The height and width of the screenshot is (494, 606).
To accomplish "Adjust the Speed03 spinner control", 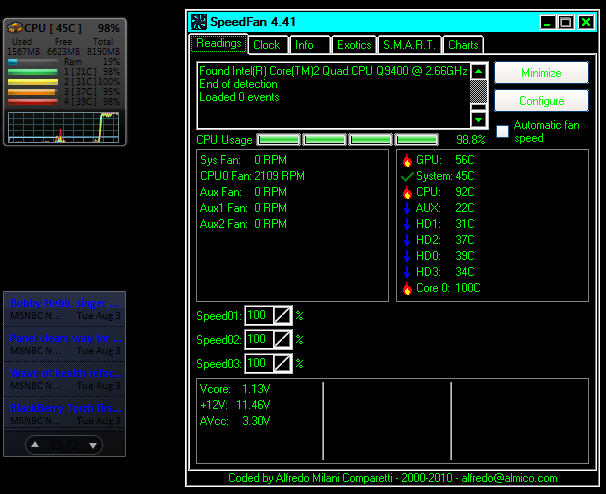I will tap(282, 364).
